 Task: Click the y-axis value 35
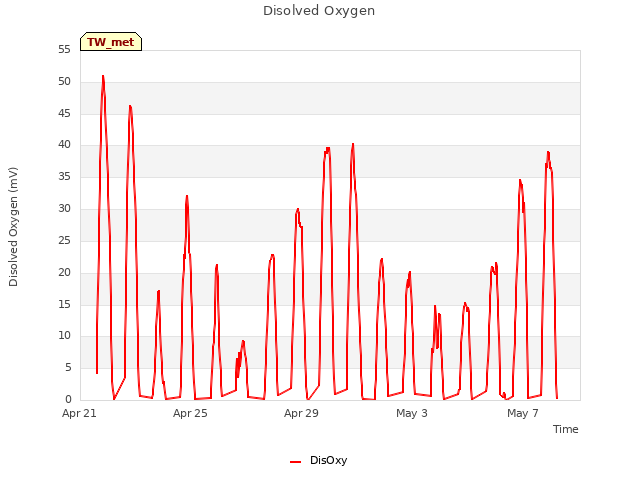[x=64, y=177]
